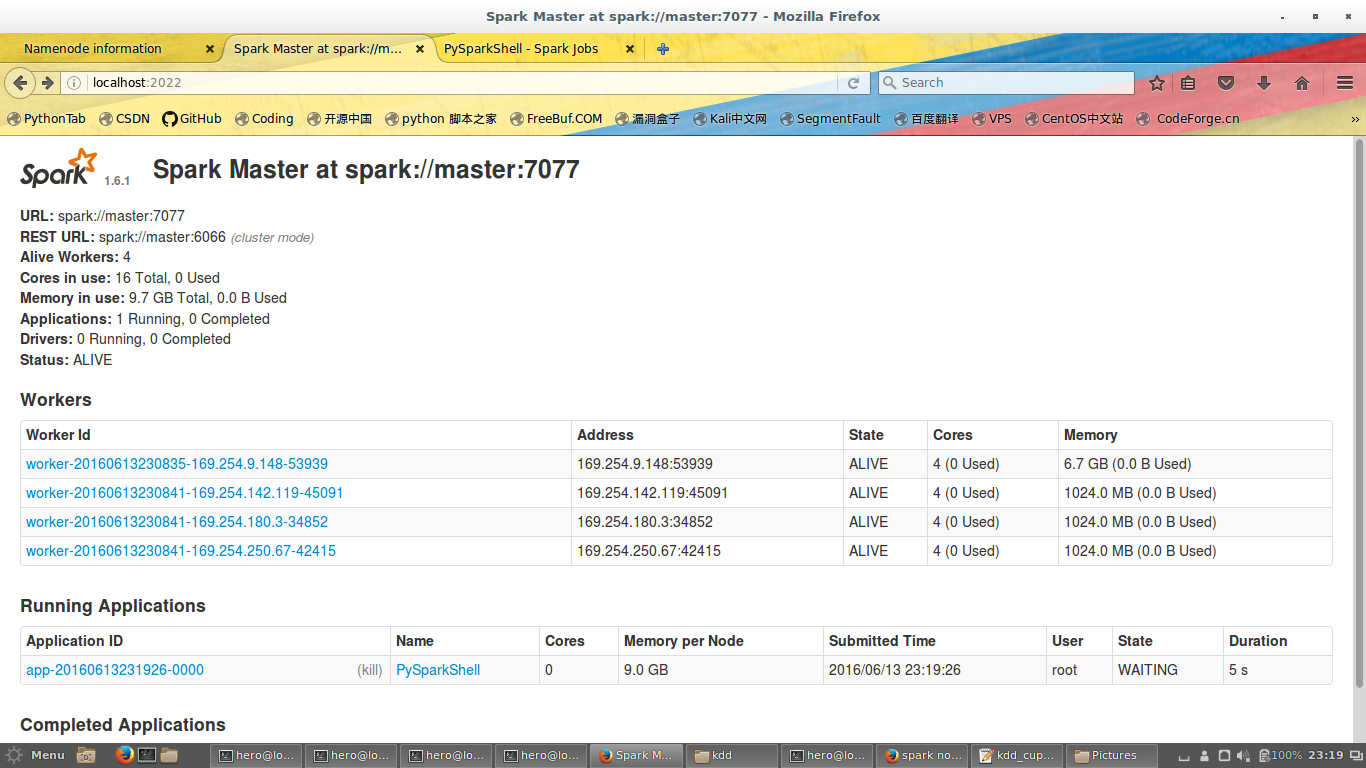The image size is (1366, 768).
Task: Click the 23:19 clock in the panel
Action: 1326,755
